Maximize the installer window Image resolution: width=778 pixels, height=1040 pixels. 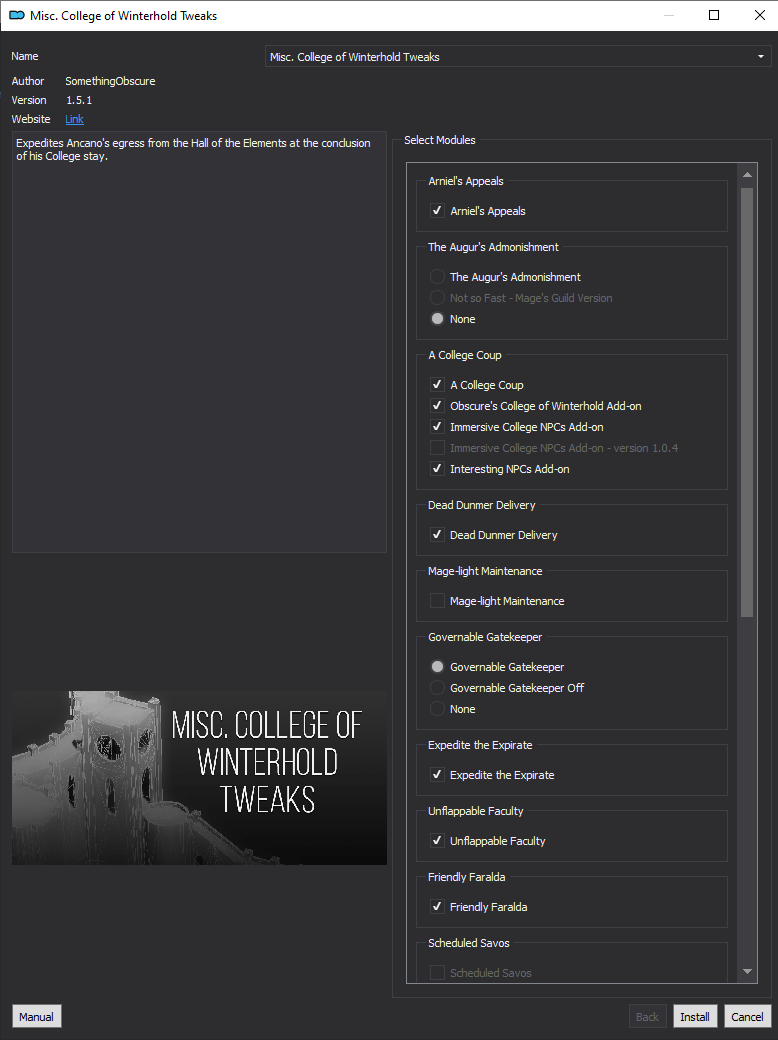tap(714, 15)
